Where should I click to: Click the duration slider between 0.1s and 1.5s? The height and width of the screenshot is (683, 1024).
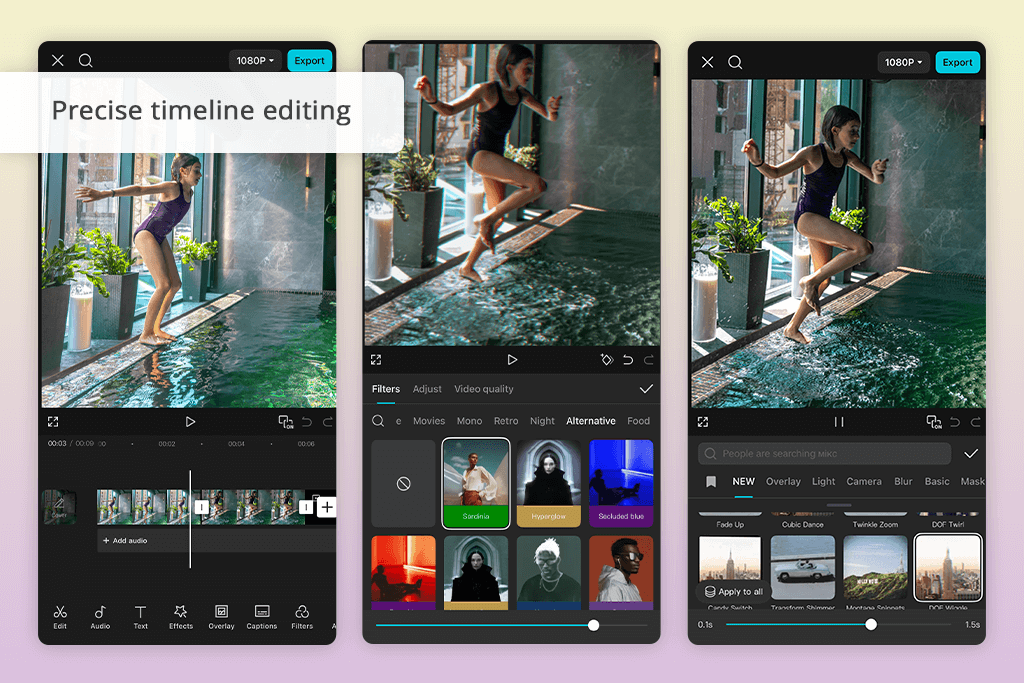(839, 625)
